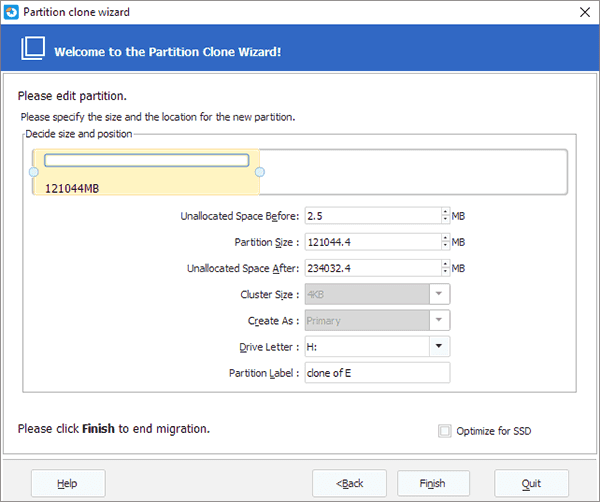600x502 pixels.
Task: Decrease Unallocated Space Before with down arrow
Action: (445, 220)
